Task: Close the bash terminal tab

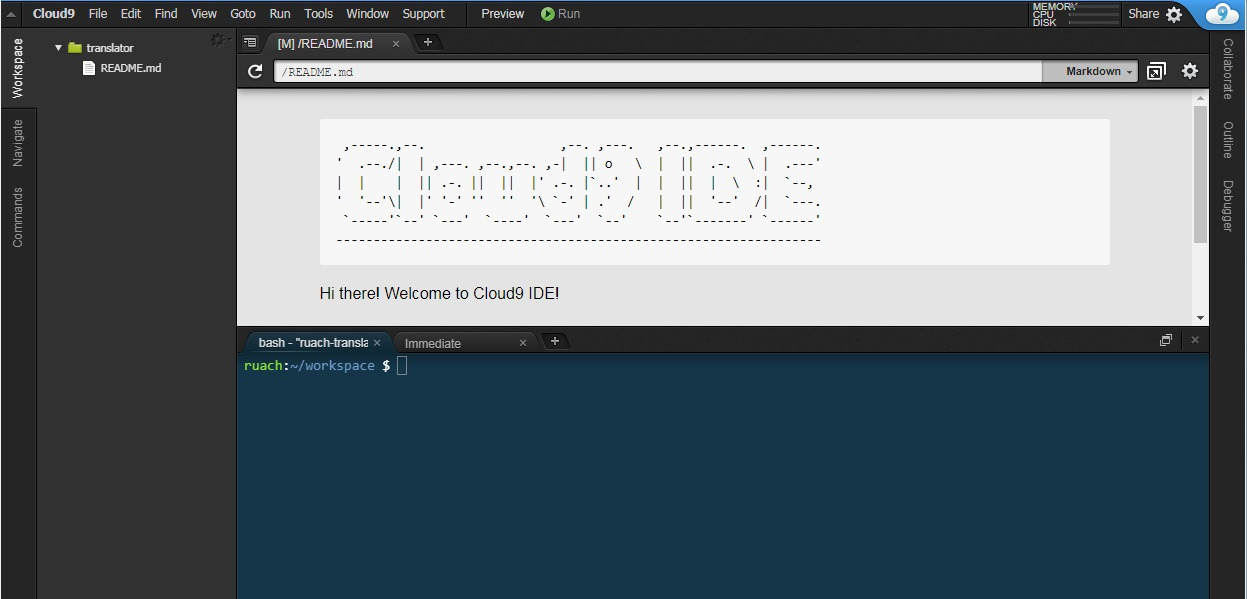Action: (377, 343)
